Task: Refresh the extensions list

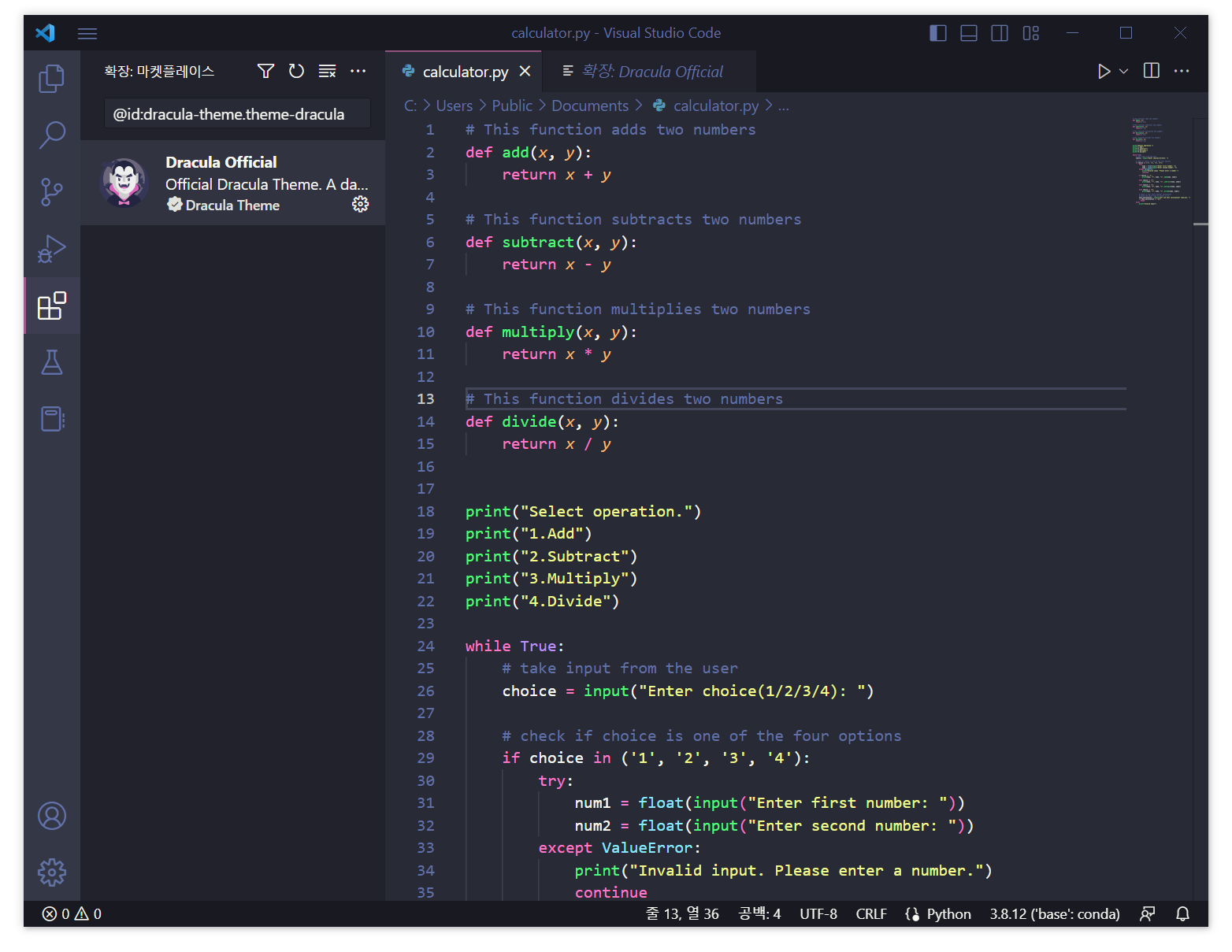Action: point(296,71)
